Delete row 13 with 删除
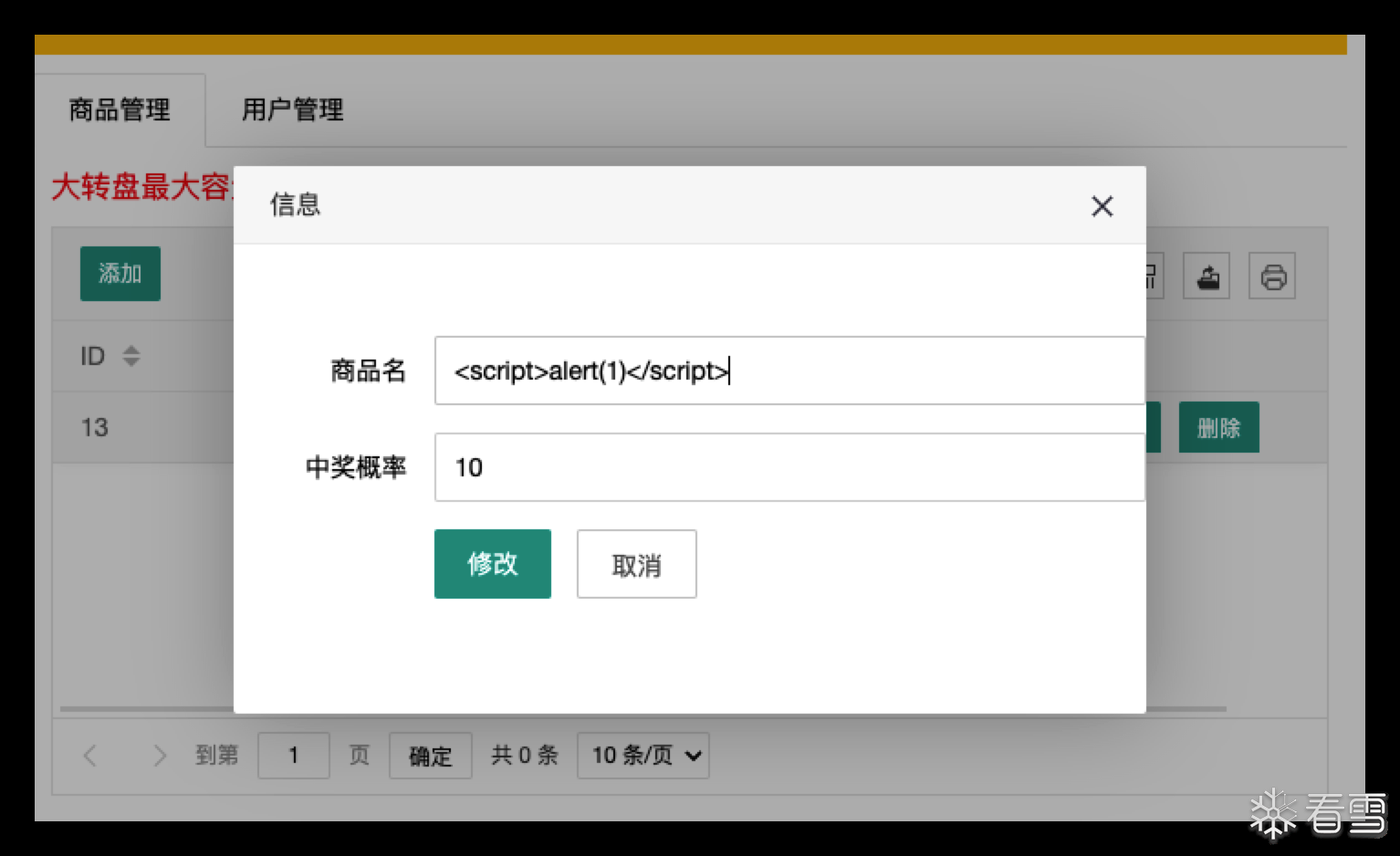The image size is (1400, 856). click(x=1219, y=427)
